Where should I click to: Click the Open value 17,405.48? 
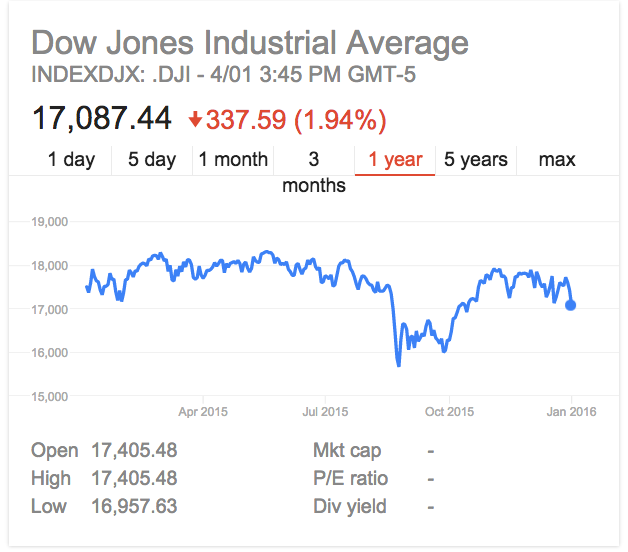click(134, 450)
